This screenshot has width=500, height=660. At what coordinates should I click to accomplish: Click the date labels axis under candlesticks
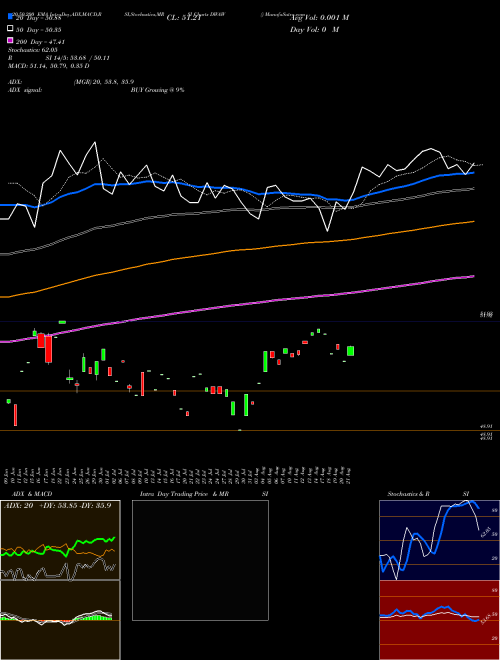179,475
